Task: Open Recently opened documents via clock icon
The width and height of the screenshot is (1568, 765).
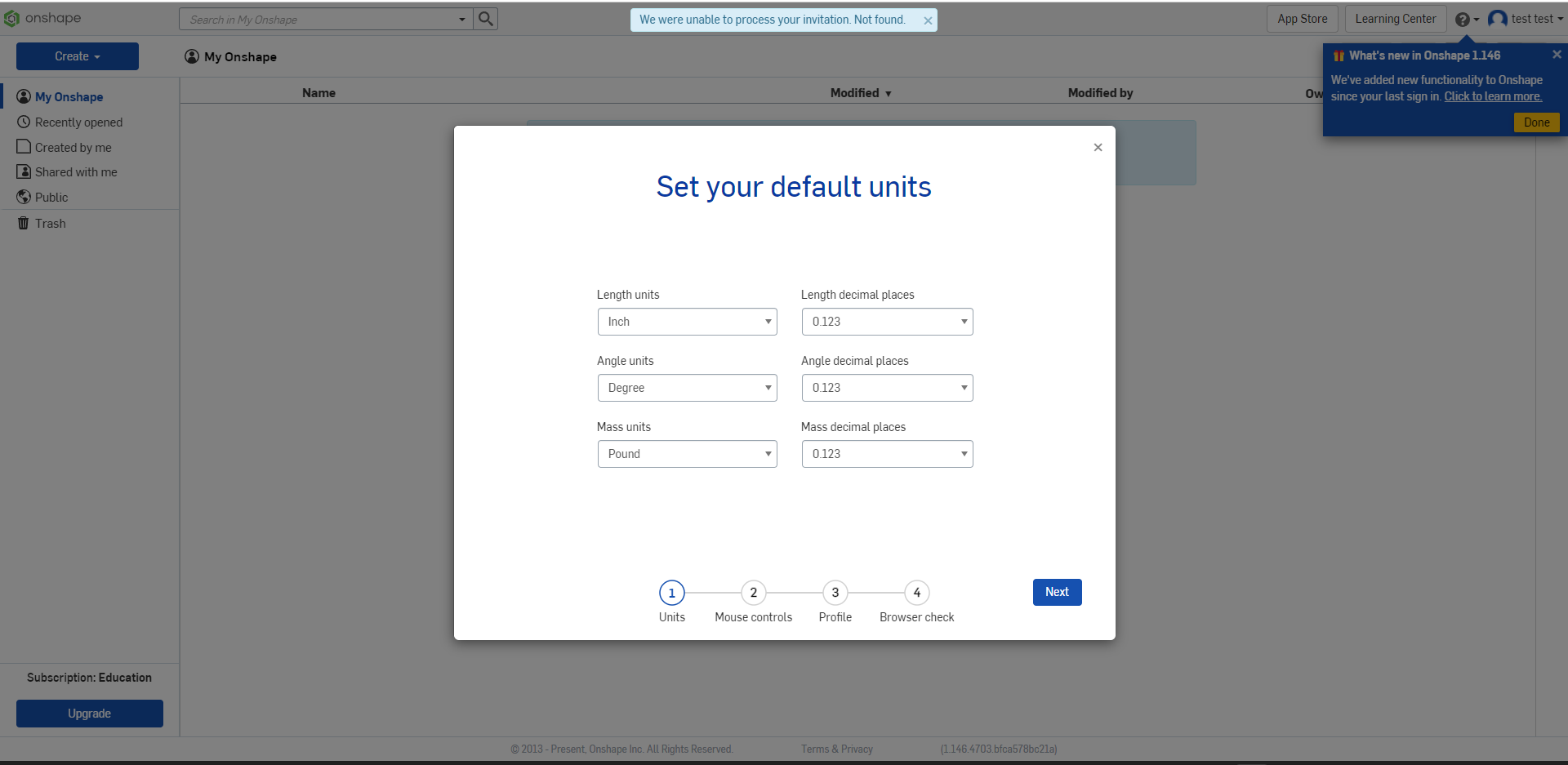Action: [78, 122]
